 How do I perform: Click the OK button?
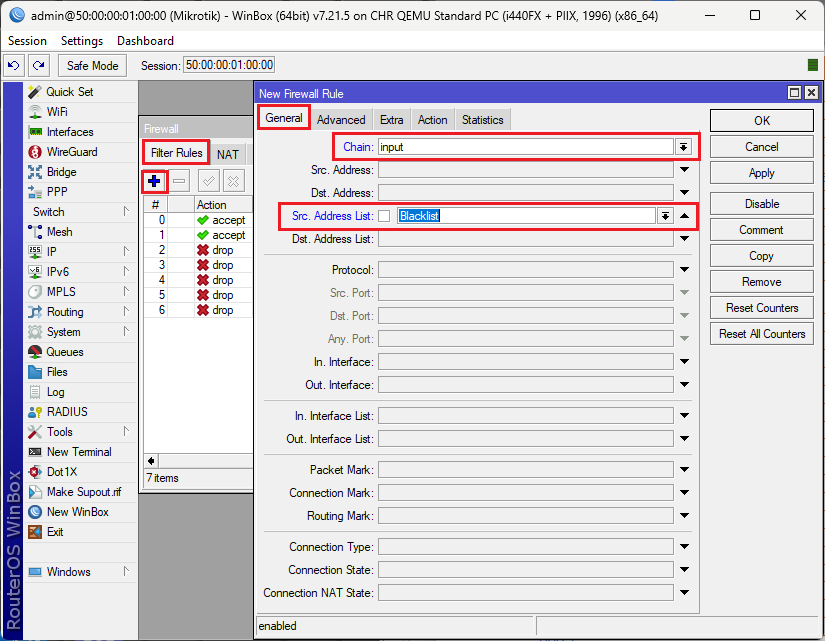coord(762,121)
